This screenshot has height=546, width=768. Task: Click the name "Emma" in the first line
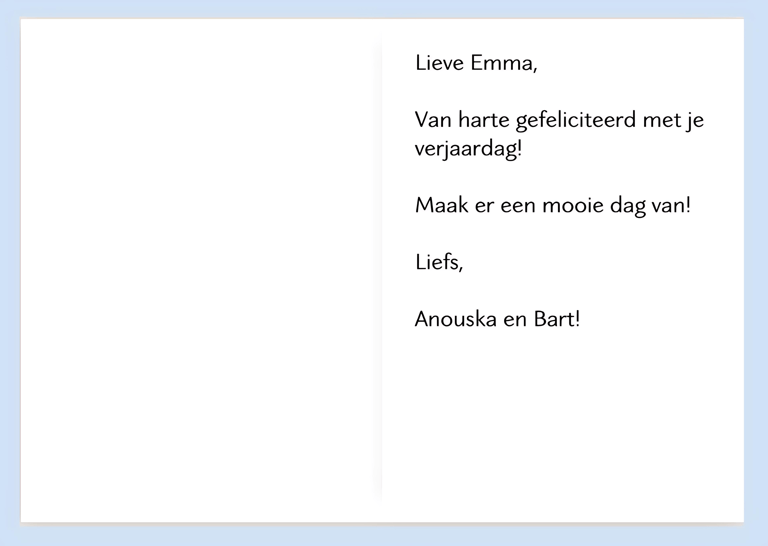504,64
